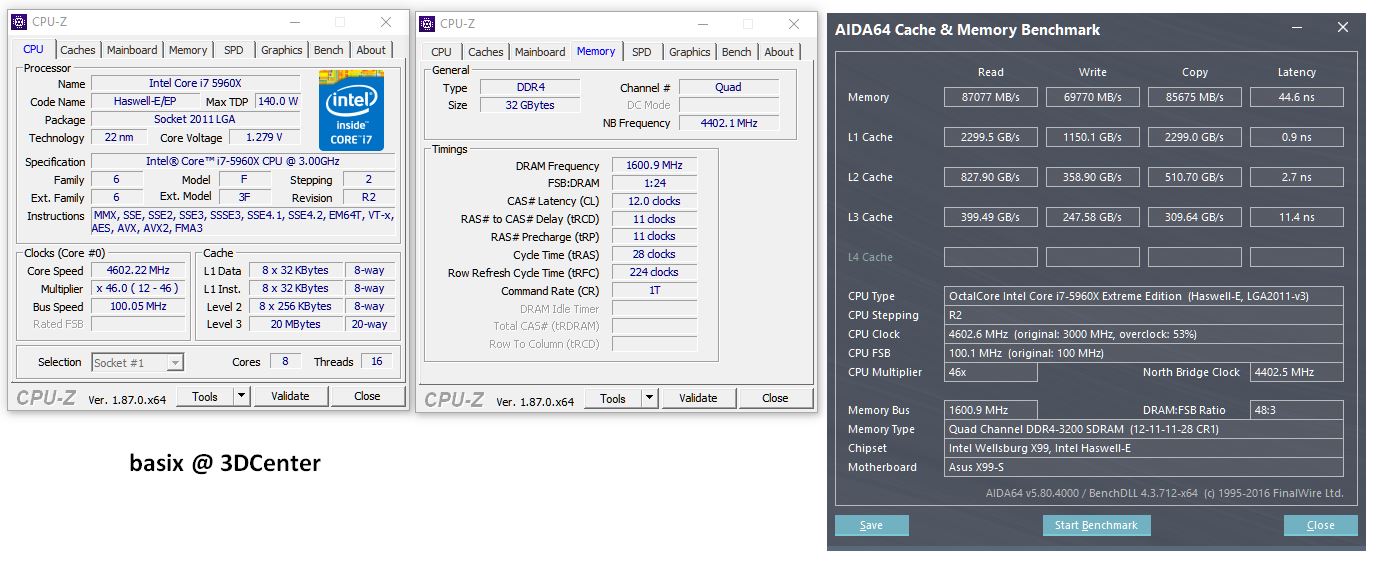Click the Level 3 cache 20 MBytes value
The width and height of the screenshot is (1379, 566).
pos(296,324)
